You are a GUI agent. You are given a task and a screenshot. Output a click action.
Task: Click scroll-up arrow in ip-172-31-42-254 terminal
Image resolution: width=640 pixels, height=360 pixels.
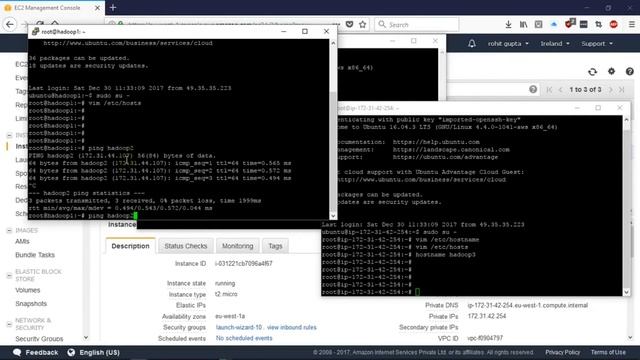tap(626, 119)
